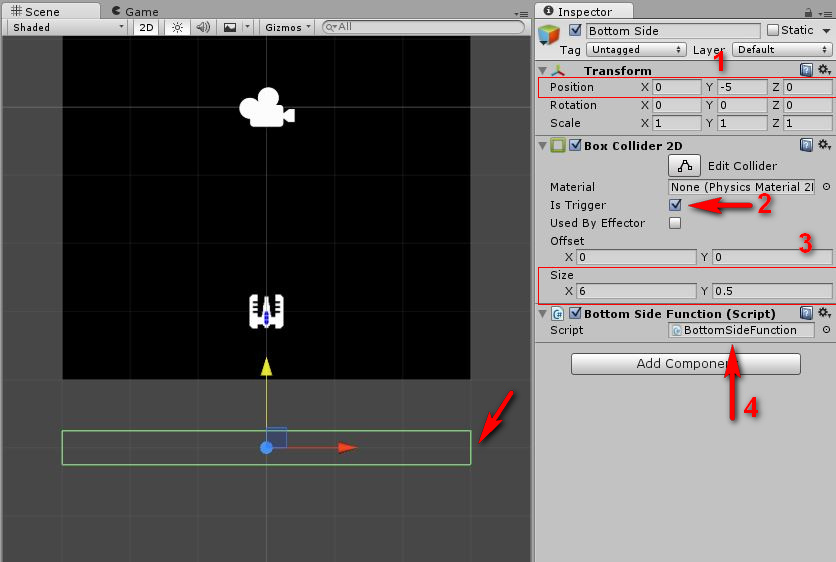836x562 pixels.
Task: Toggle scene lighting sun icon
Action: click(178, 27)
